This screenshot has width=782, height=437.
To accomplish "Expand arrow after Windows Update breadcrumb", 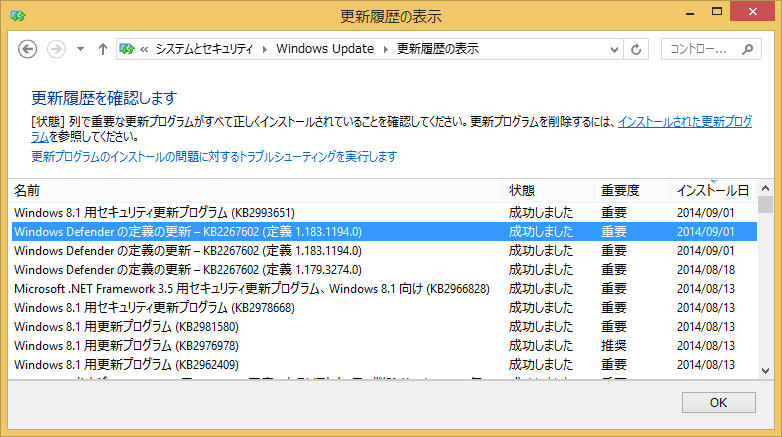I will [x=386, y=49].
